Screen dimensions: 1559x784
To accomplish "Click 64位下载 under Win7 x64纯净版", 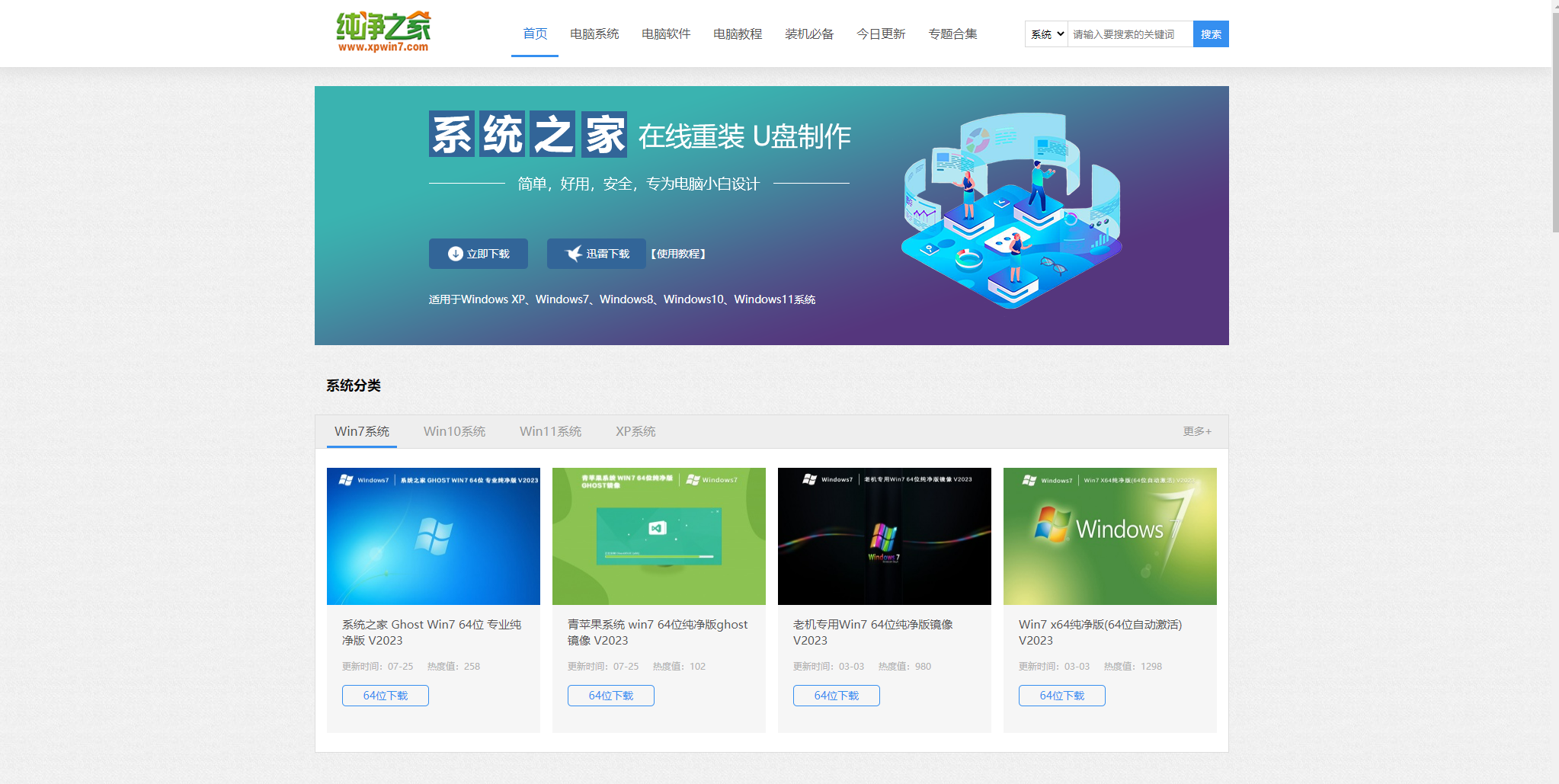I will click(x=1062, y=696).
